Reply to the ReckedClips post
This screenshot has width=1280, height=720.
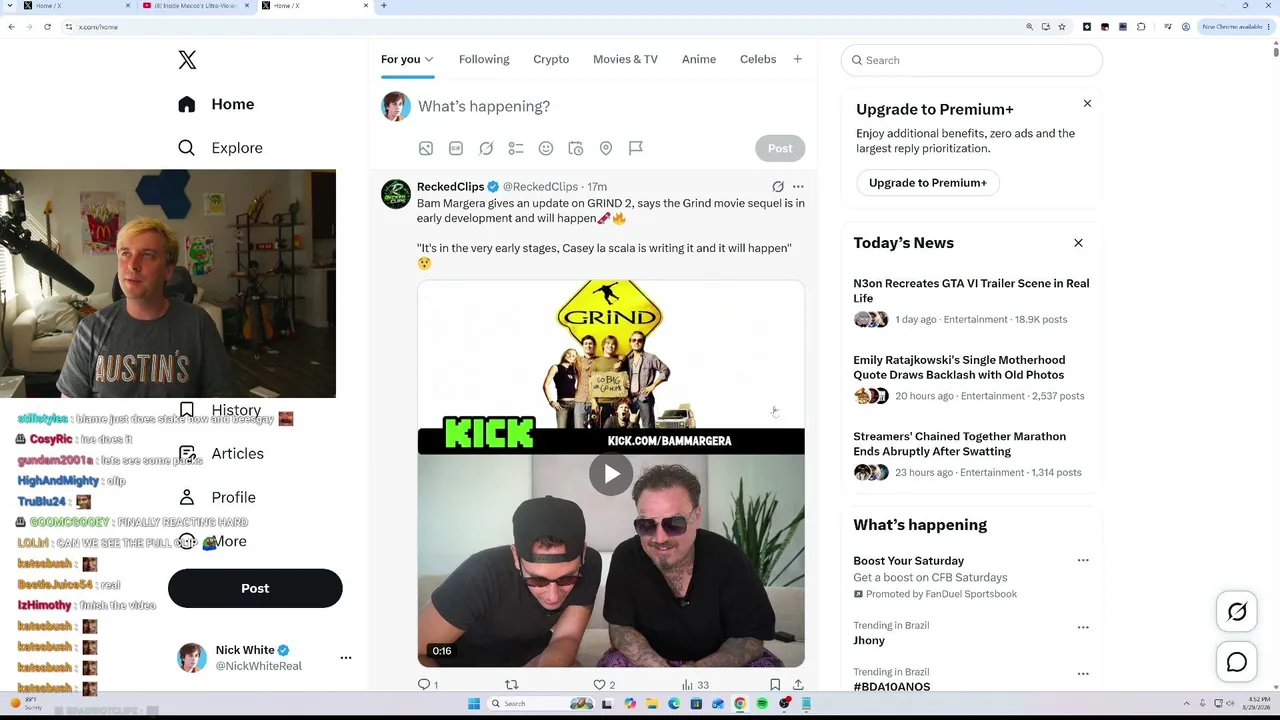click(424, 685)
